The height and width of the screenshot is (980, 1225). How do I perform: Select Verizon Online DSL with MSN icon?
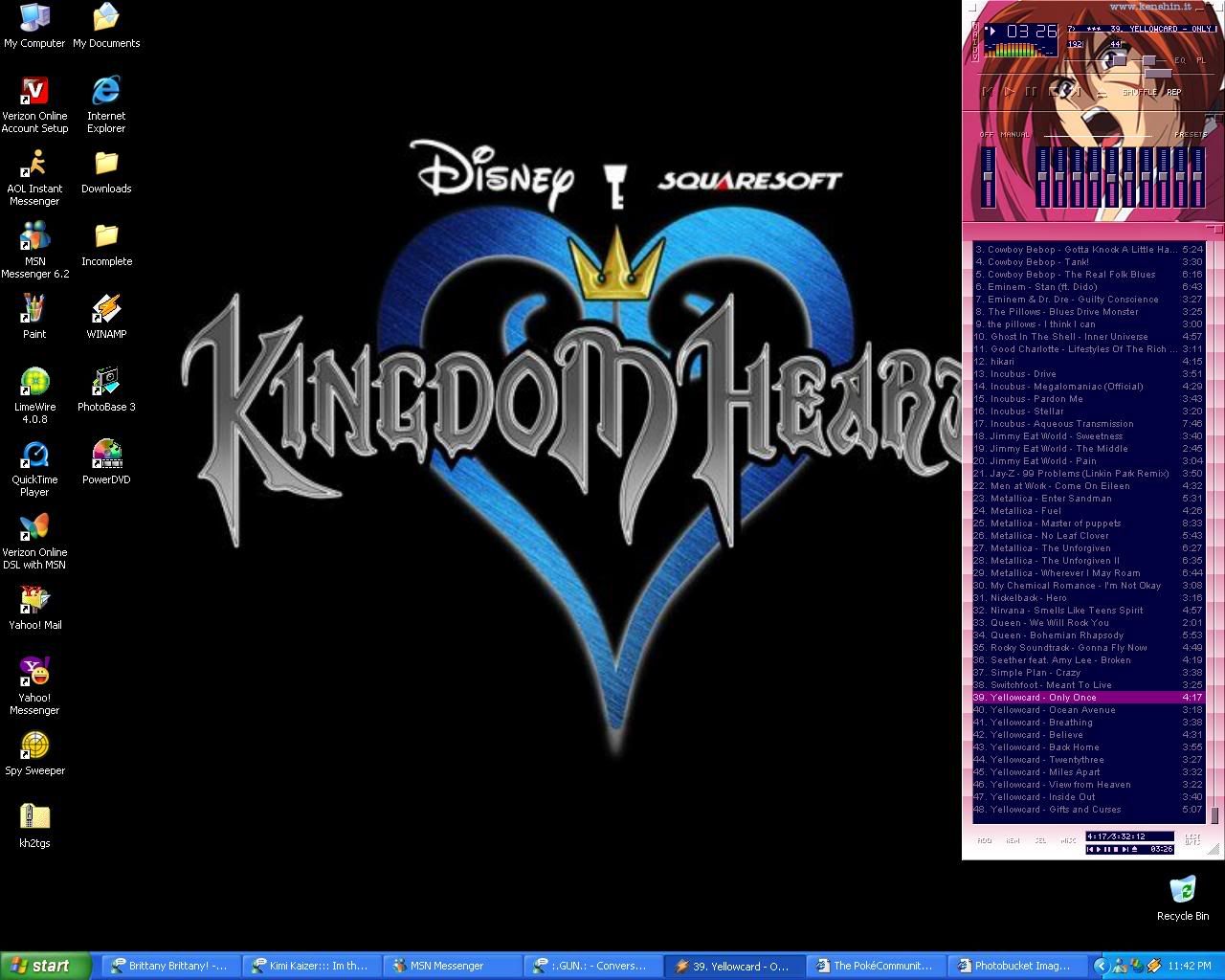(x=34, y=542)
